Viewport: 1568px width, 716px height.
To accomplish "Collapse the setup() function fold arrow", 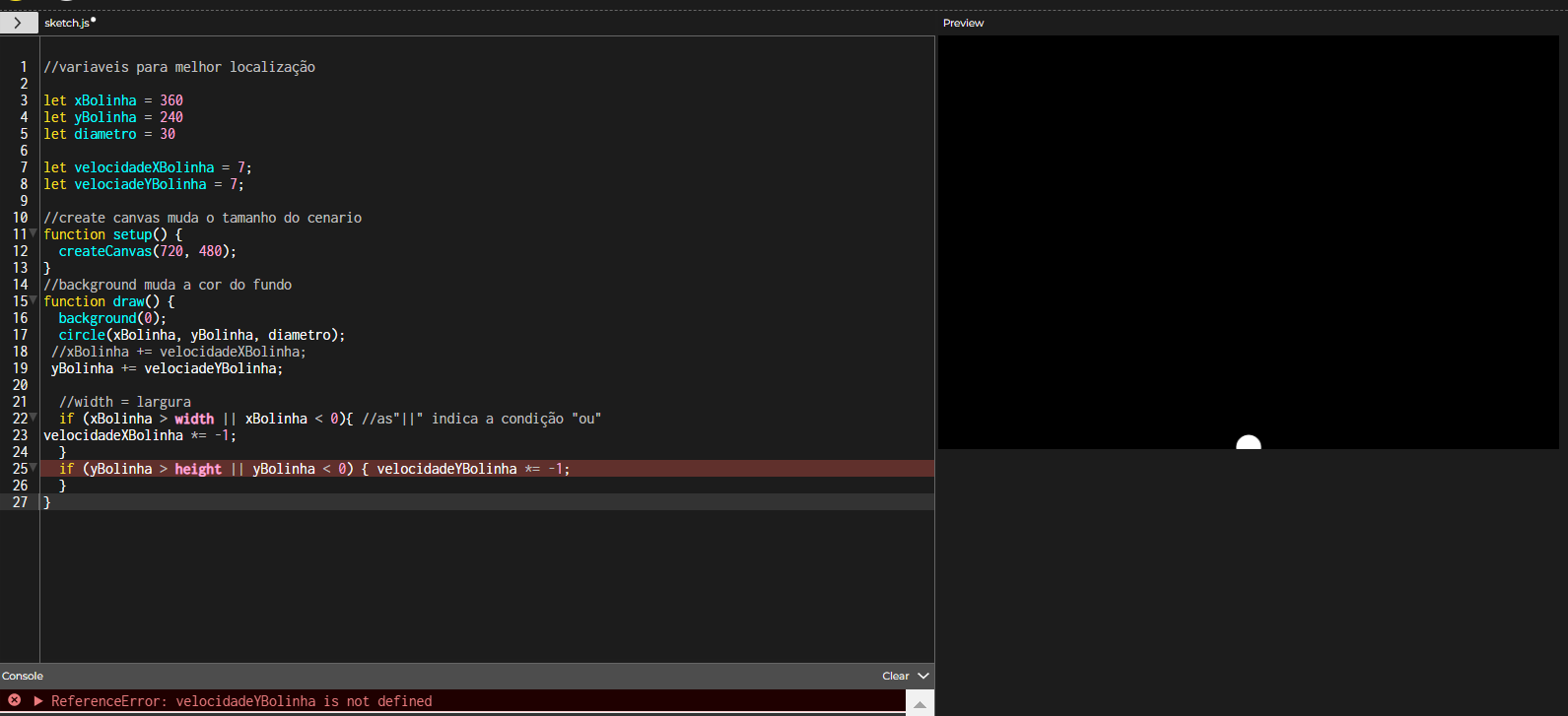I will (x=34, y=233).
